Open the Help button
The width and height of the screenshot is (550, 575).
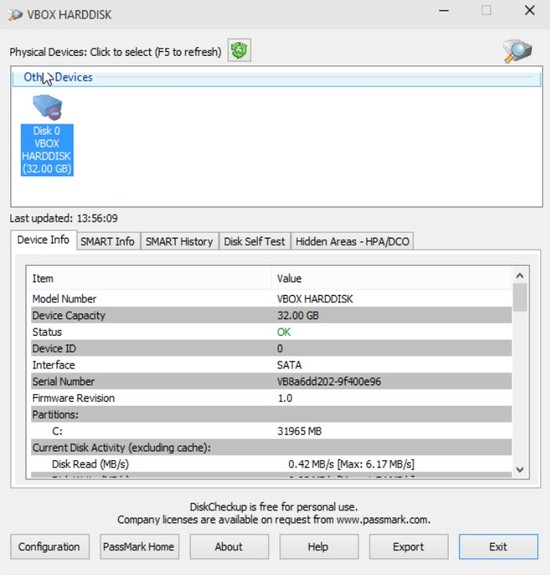point(319,547)
